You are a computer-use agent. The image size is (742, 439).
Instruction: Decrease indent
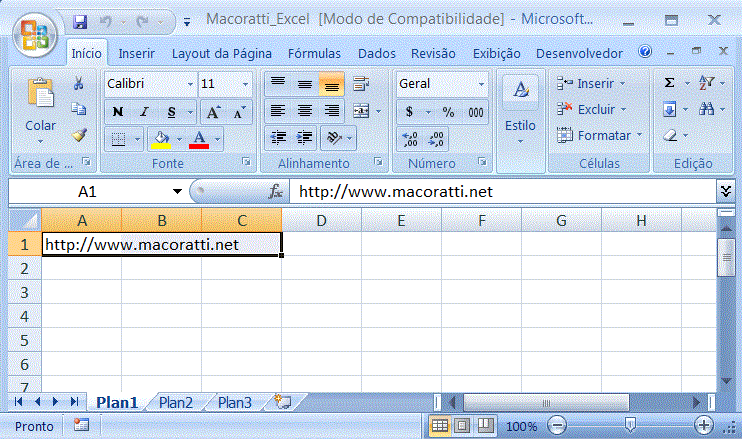pyautogui.click(x=278, y=138)
